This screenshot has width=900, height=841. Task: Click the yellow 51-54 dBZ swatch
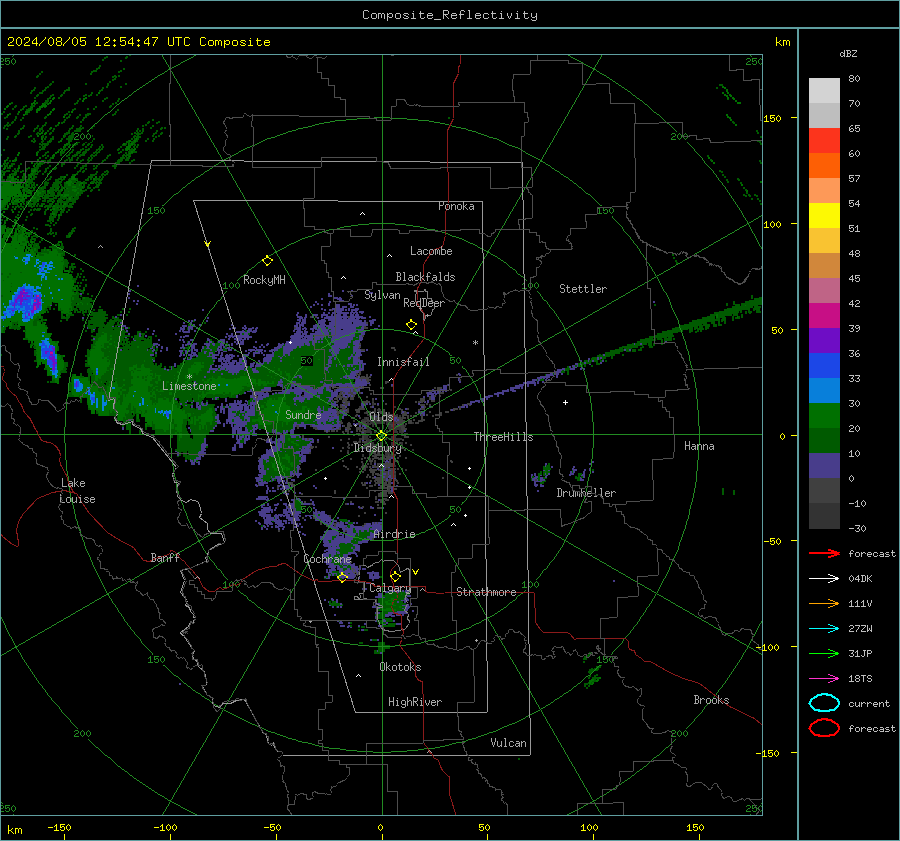coord(824,216)
